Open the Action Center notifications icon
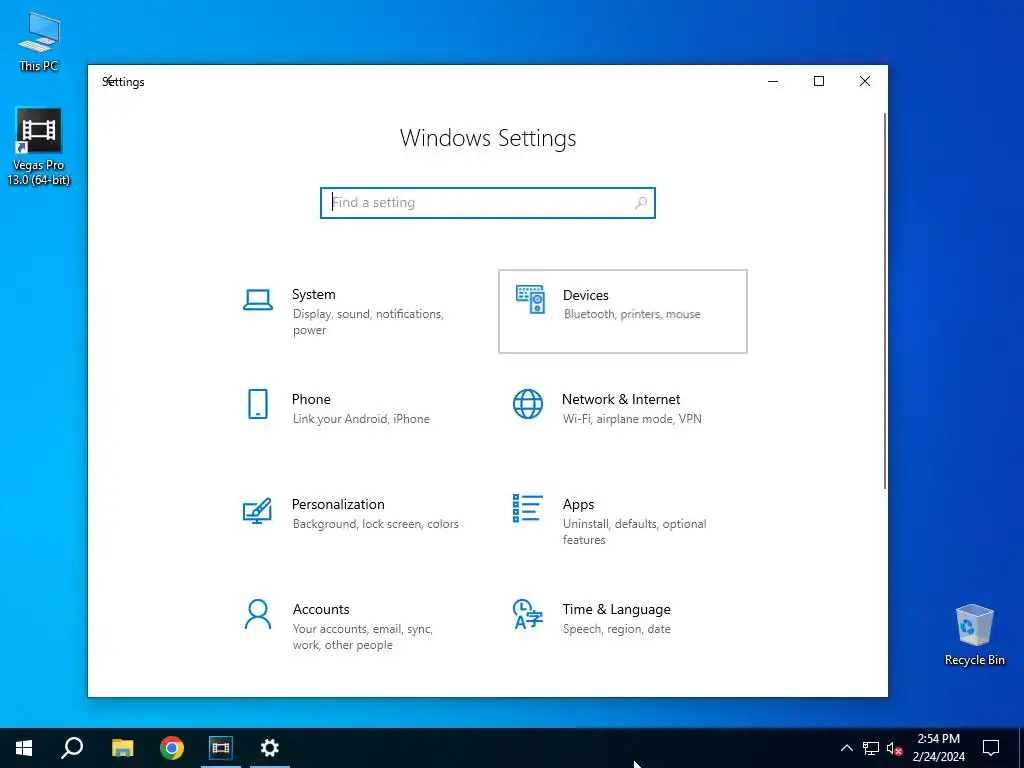1024x768 pixels. point(991,748)
